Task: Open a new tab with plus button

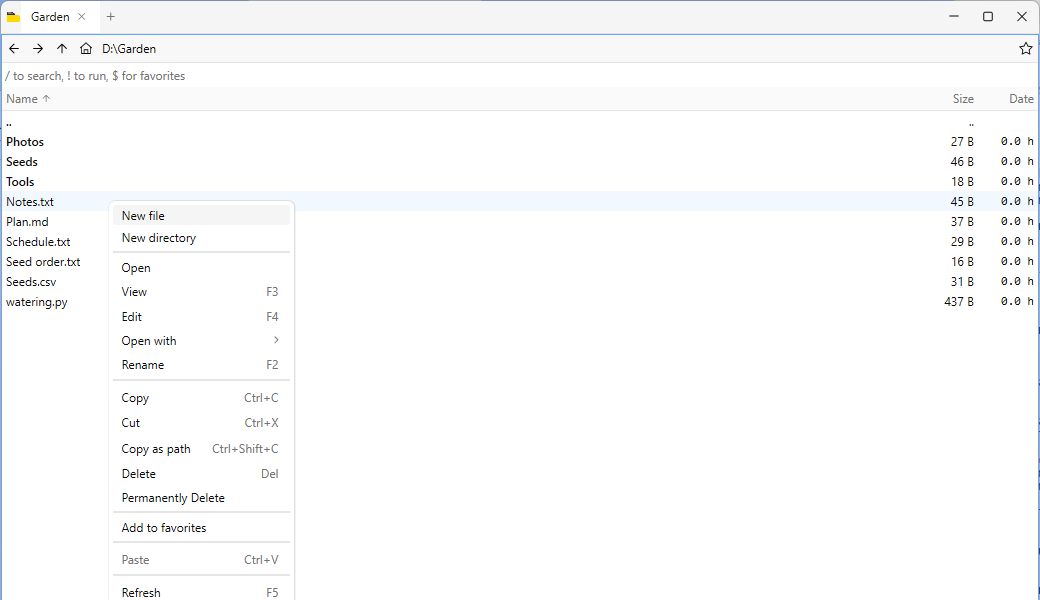Action: click(x=111, y=17)
